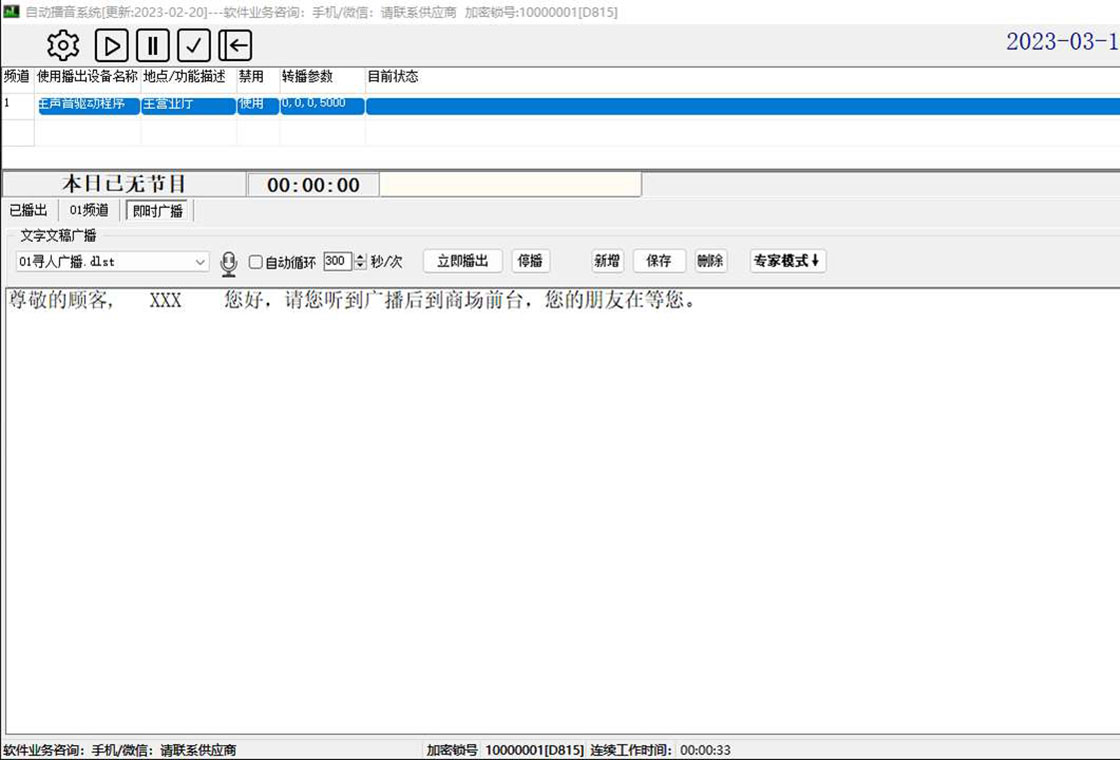
Task: Increase the loop seconds stepper value
Action: [x=360, y=257]
